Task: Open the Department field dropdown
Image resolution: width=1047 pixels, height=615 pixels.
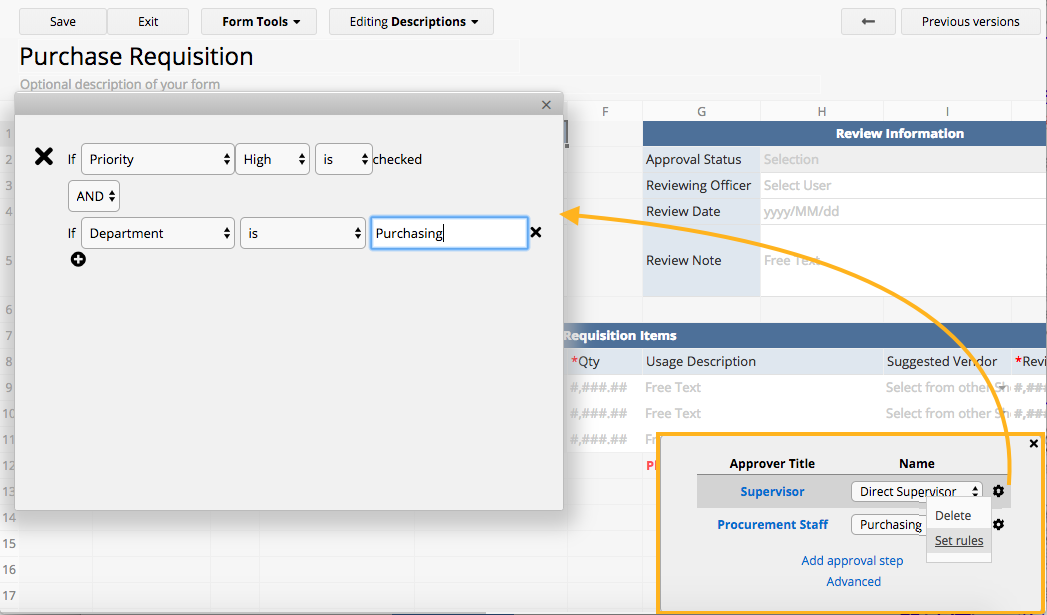Action: [x=158, y=233]
